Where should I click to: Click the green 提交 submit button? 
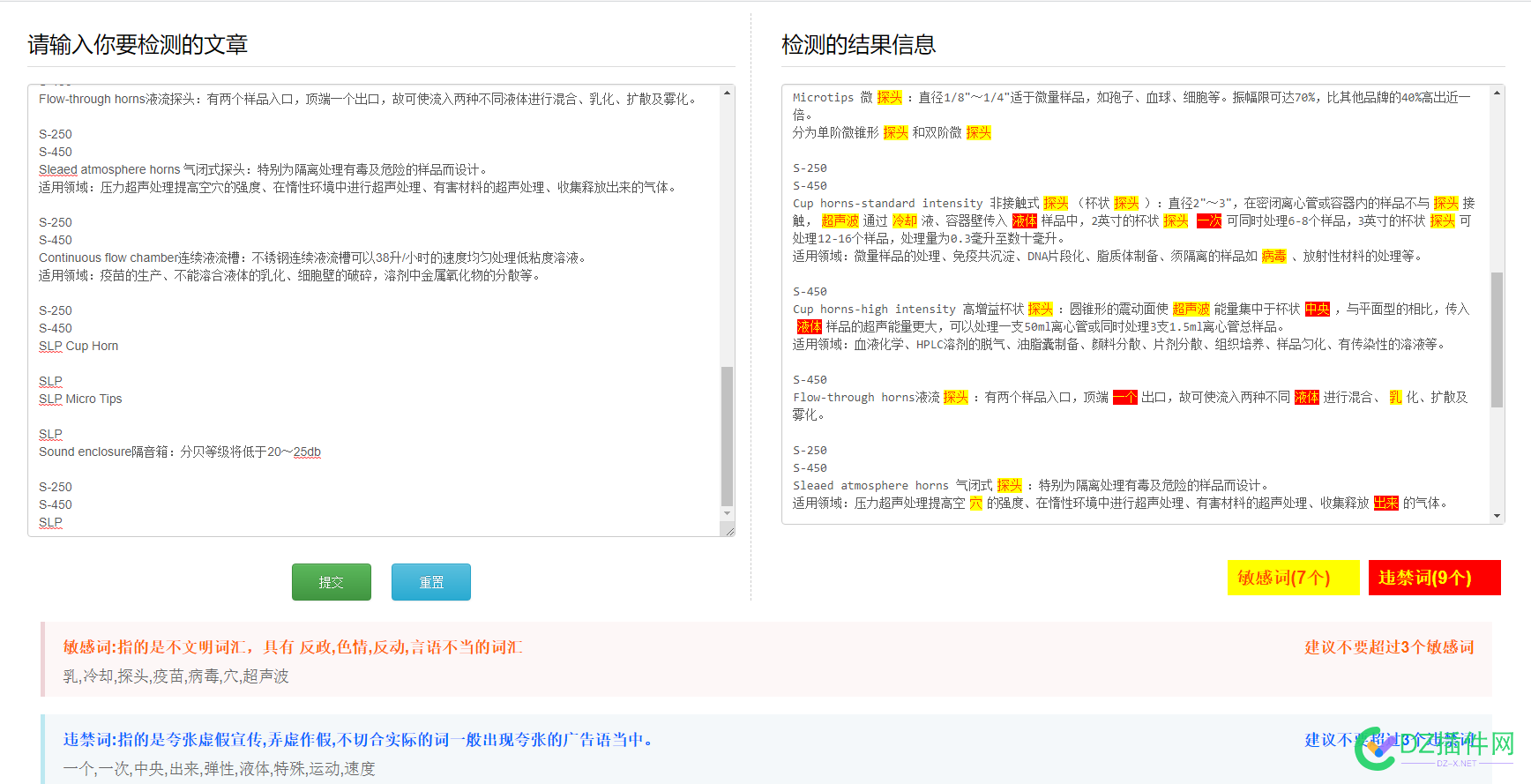coord(332,582)
